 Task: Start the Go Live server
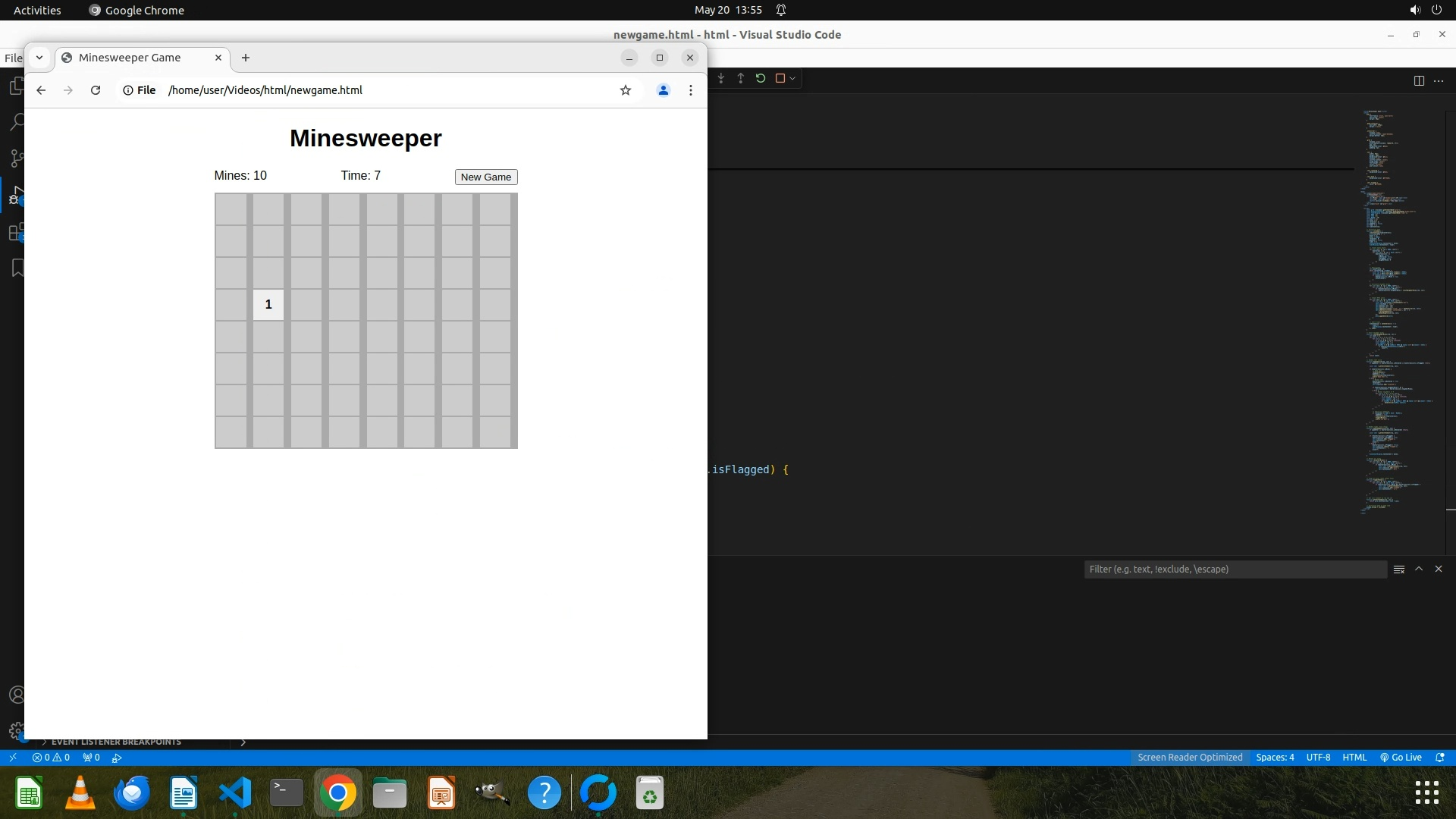tap(1401, 758)
